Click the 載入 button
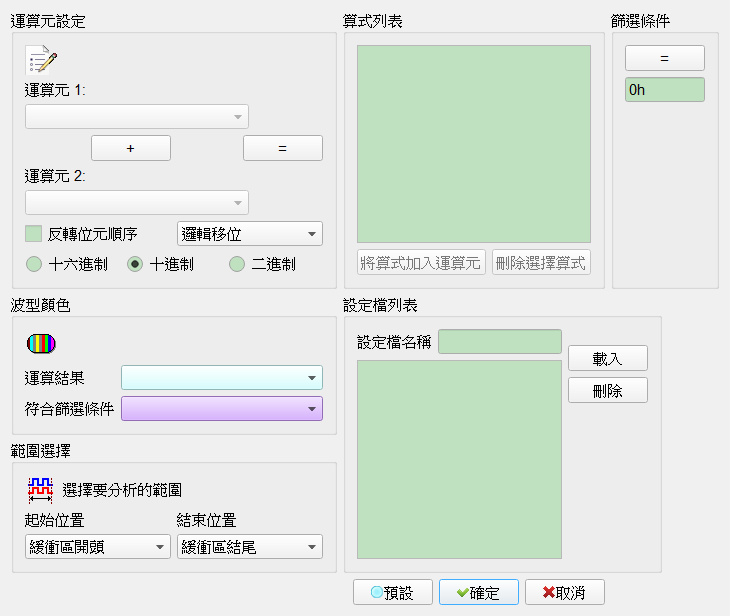Screen dimensions: 730x616 click(x=608, y=359)
